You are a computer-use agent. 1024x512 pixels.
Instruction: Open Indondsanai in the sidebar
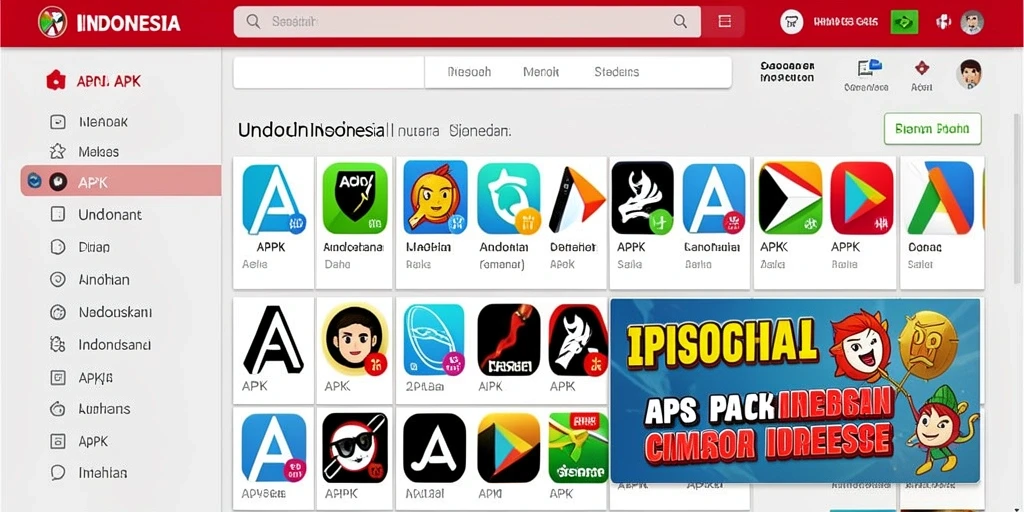101,344
